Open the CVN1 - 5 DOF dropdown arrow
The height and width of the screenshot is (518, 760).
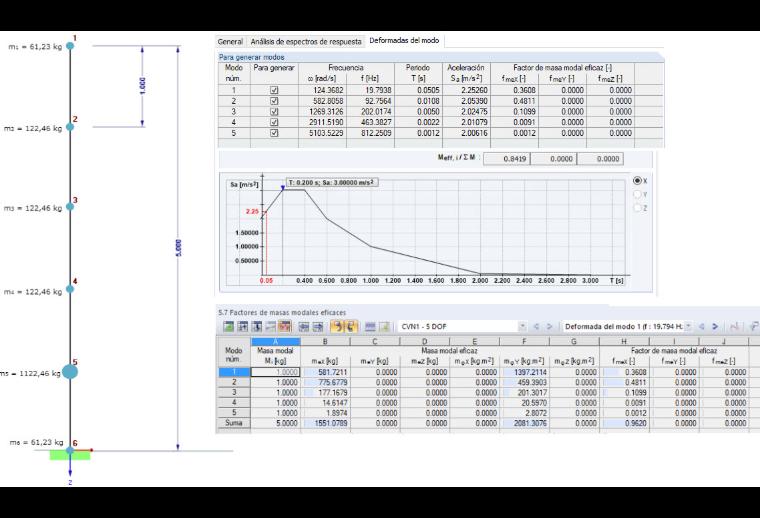[522, 327]
